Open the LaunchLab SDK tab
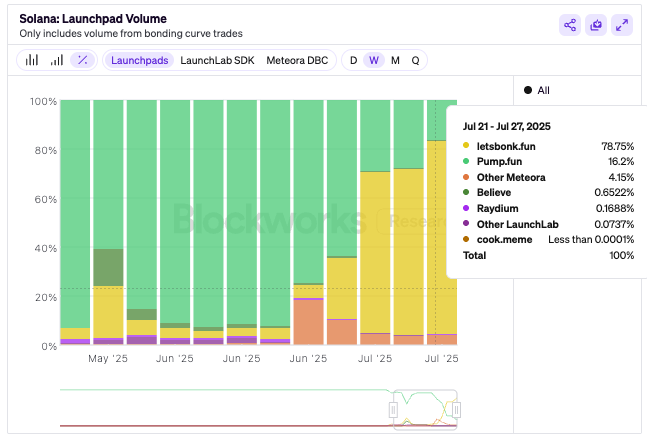Viewport: 647px width, 442px height. click(x=217, y=60)
